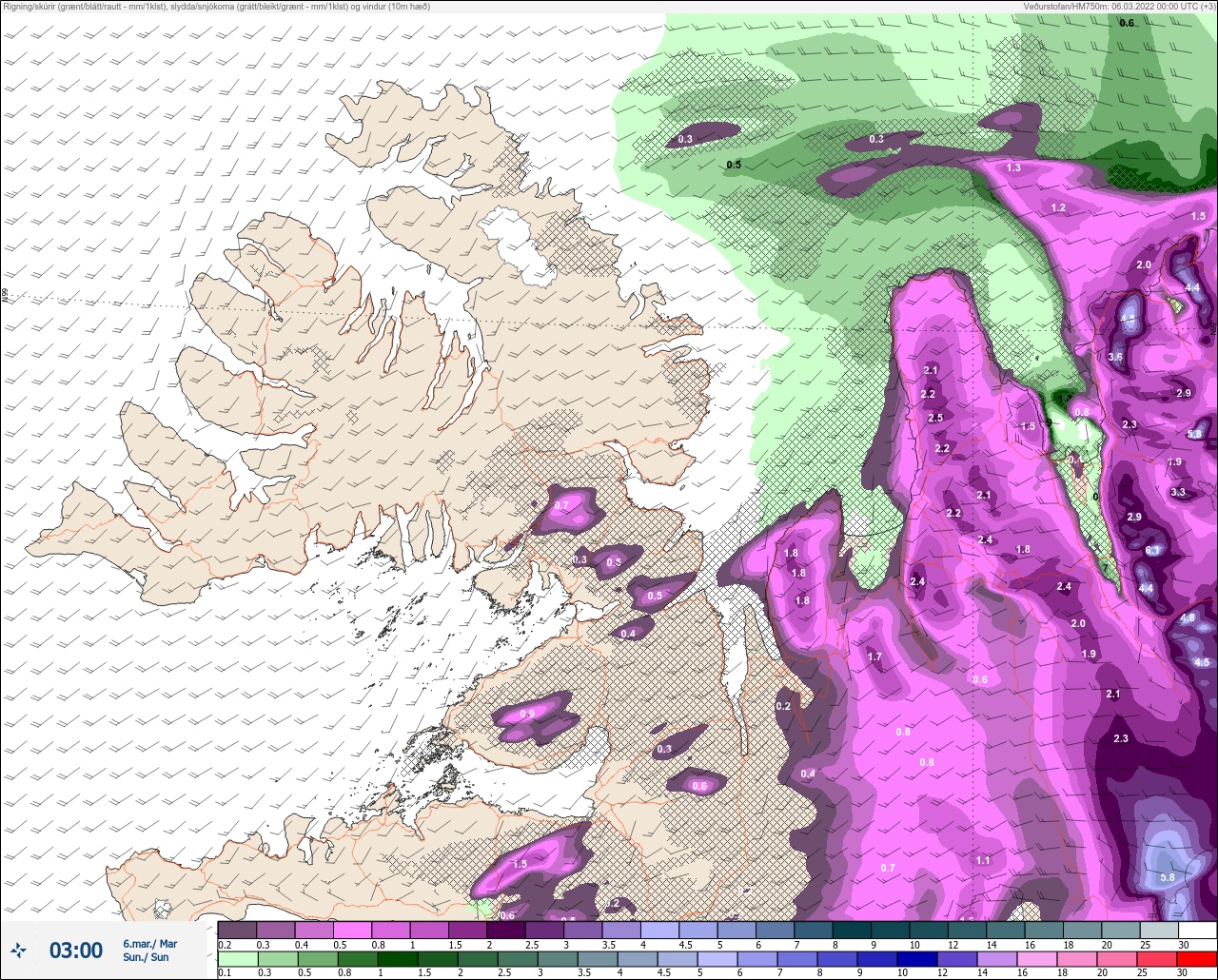Click the 1.1 precipitation value on the map

point(983,860)
